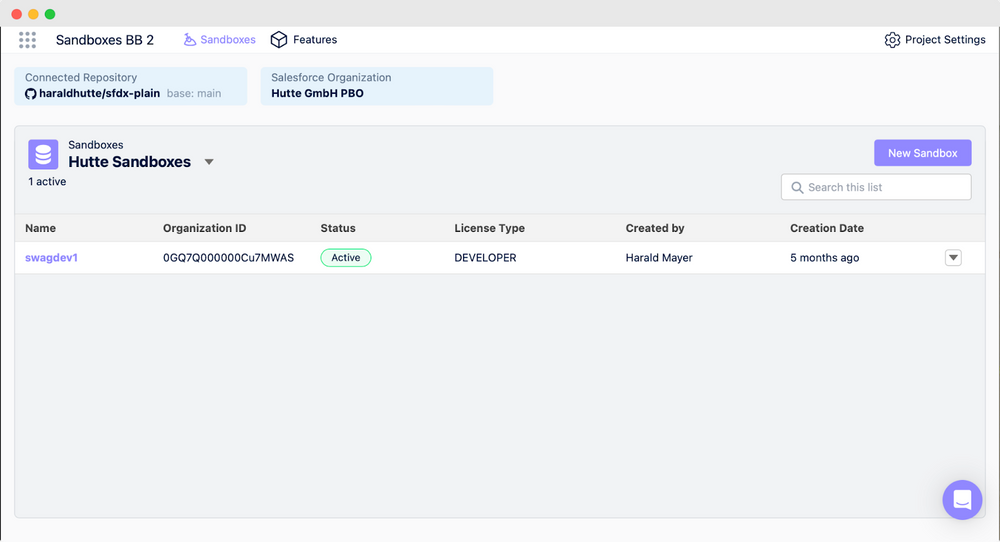This screenshot has width=1000, height=542.
Task: Focus the Search this list field
Action: tap(876, 187)
